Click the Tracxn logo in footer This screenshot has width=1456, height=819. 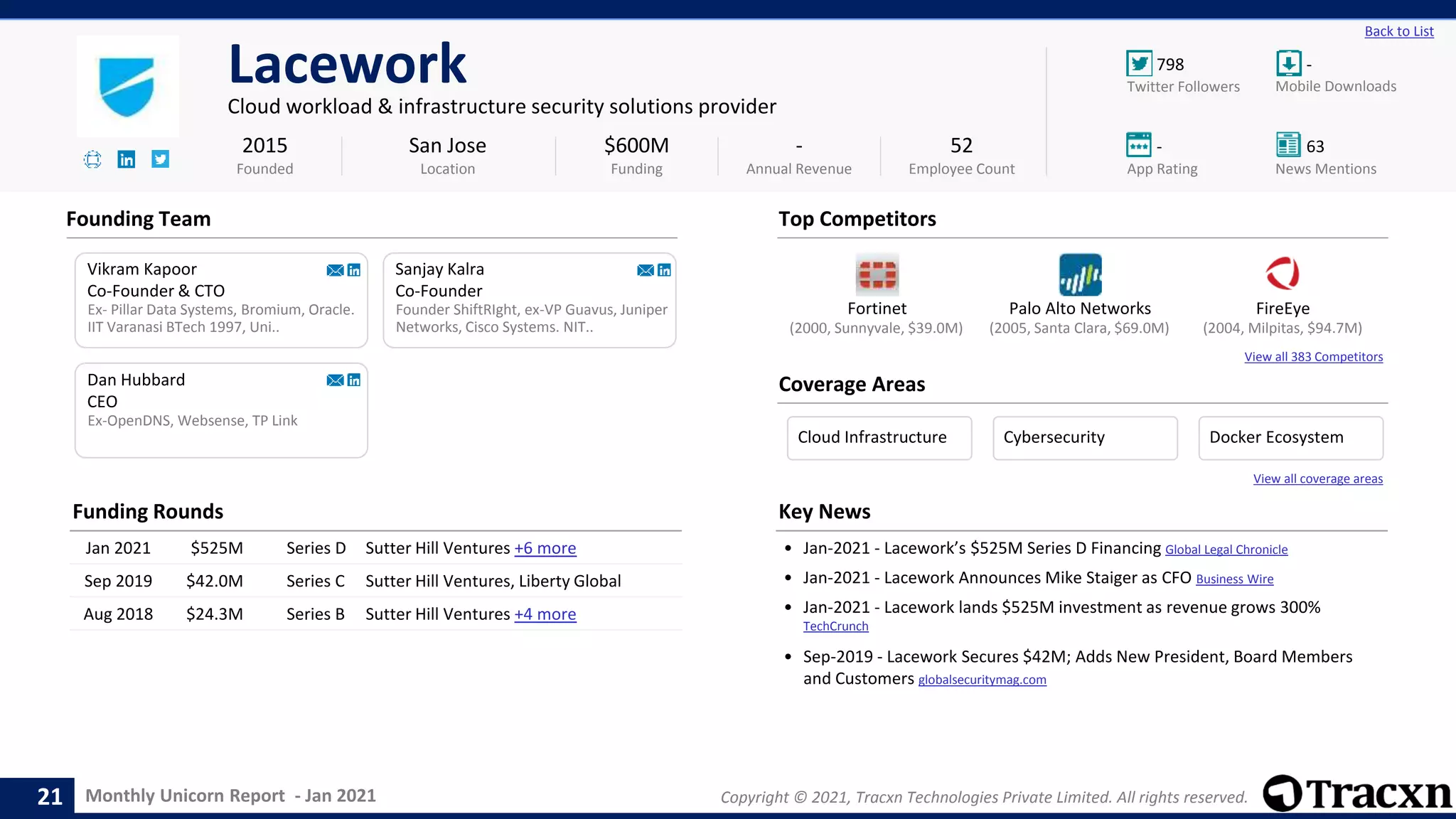[1358, 793]
